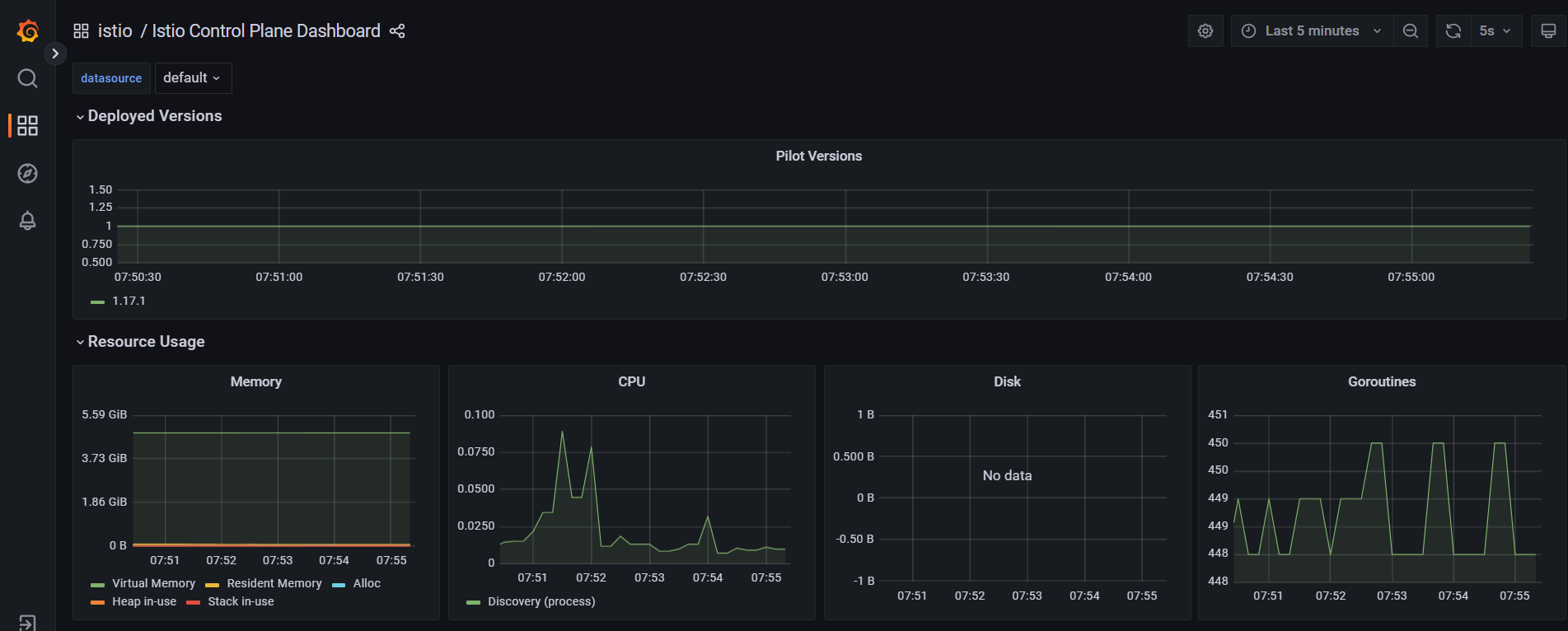Screen dimensions: 1568x631
Task: Click the green color swatch for 1.17.1
Action: [97, 302]
